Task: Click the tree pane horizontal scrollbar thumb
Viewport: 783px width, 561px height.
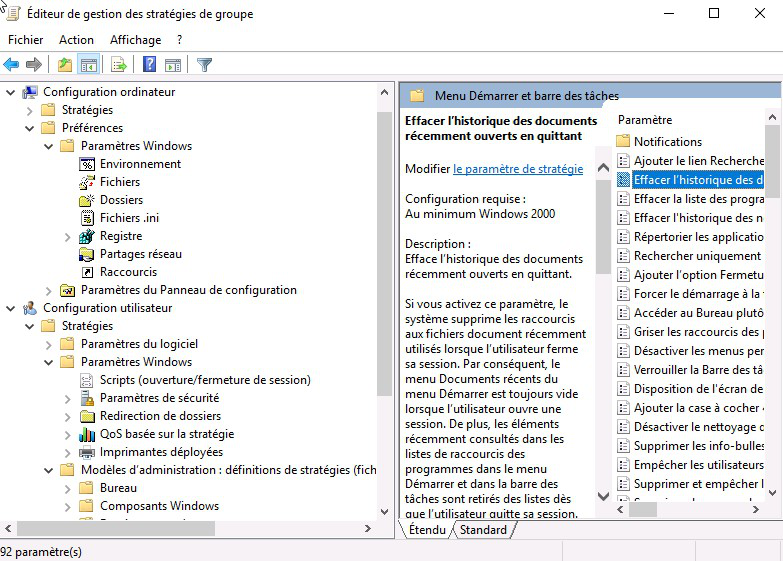Action: click(116, 528)
